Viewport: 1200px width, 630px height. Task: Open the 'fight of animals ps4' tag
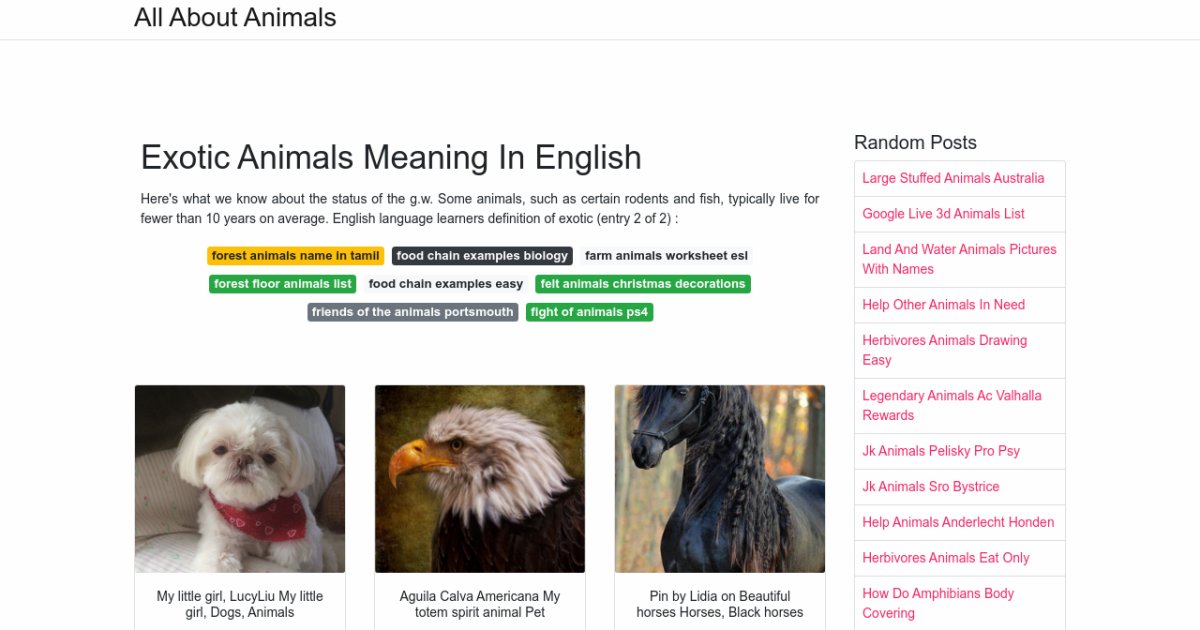pos(590,312)
